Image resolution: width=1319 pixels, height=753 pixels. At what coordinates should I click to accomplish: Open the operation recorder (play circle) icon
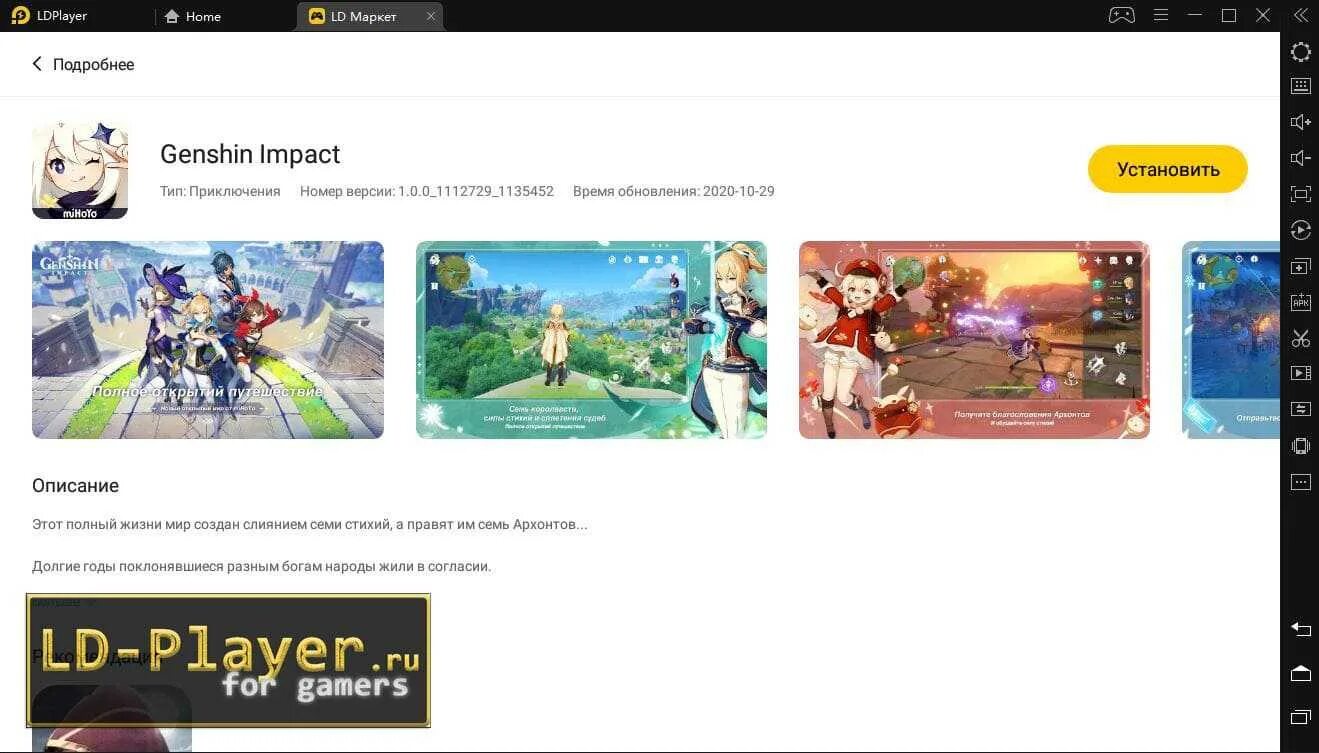coord(1300,230)
